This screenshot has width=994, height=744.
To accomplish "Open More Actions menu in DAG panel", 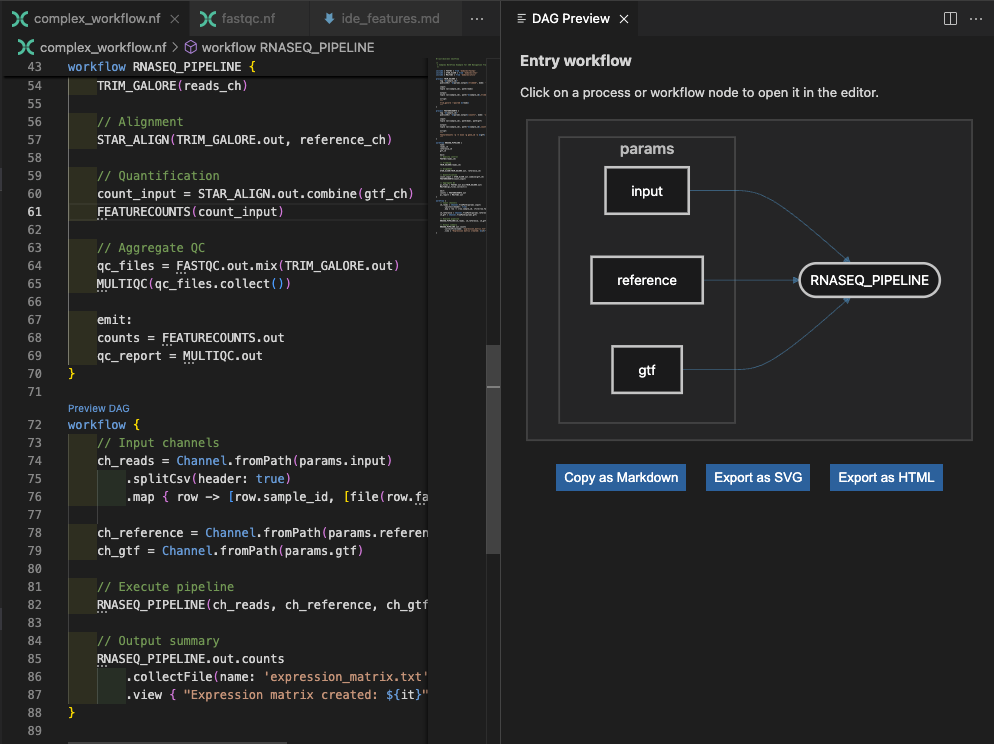I will tap(975, 19).
